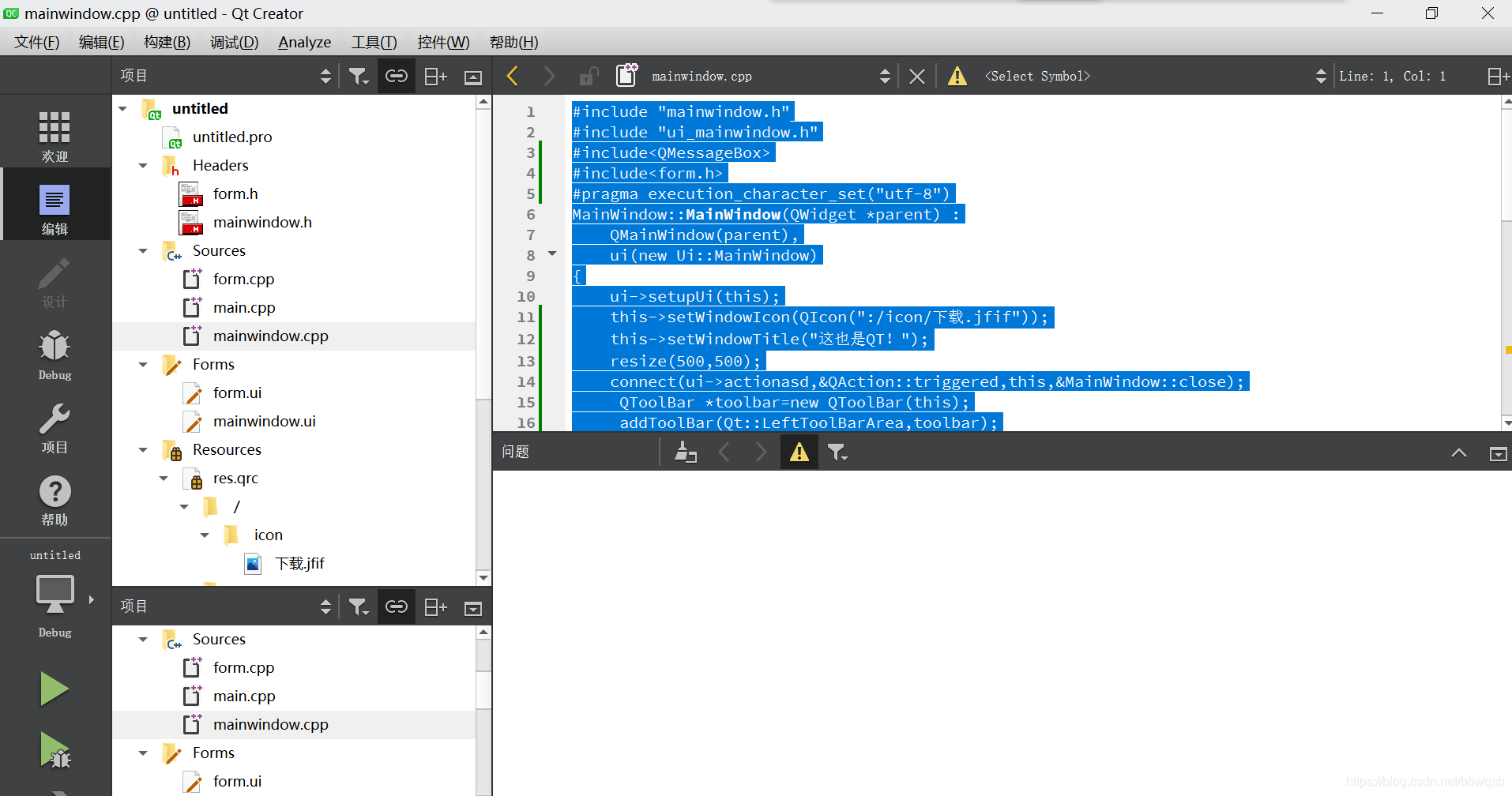Viewport: 1512px width, 796px height.
Task: Go forward in editor navigation history
Action: coord(549,76)
